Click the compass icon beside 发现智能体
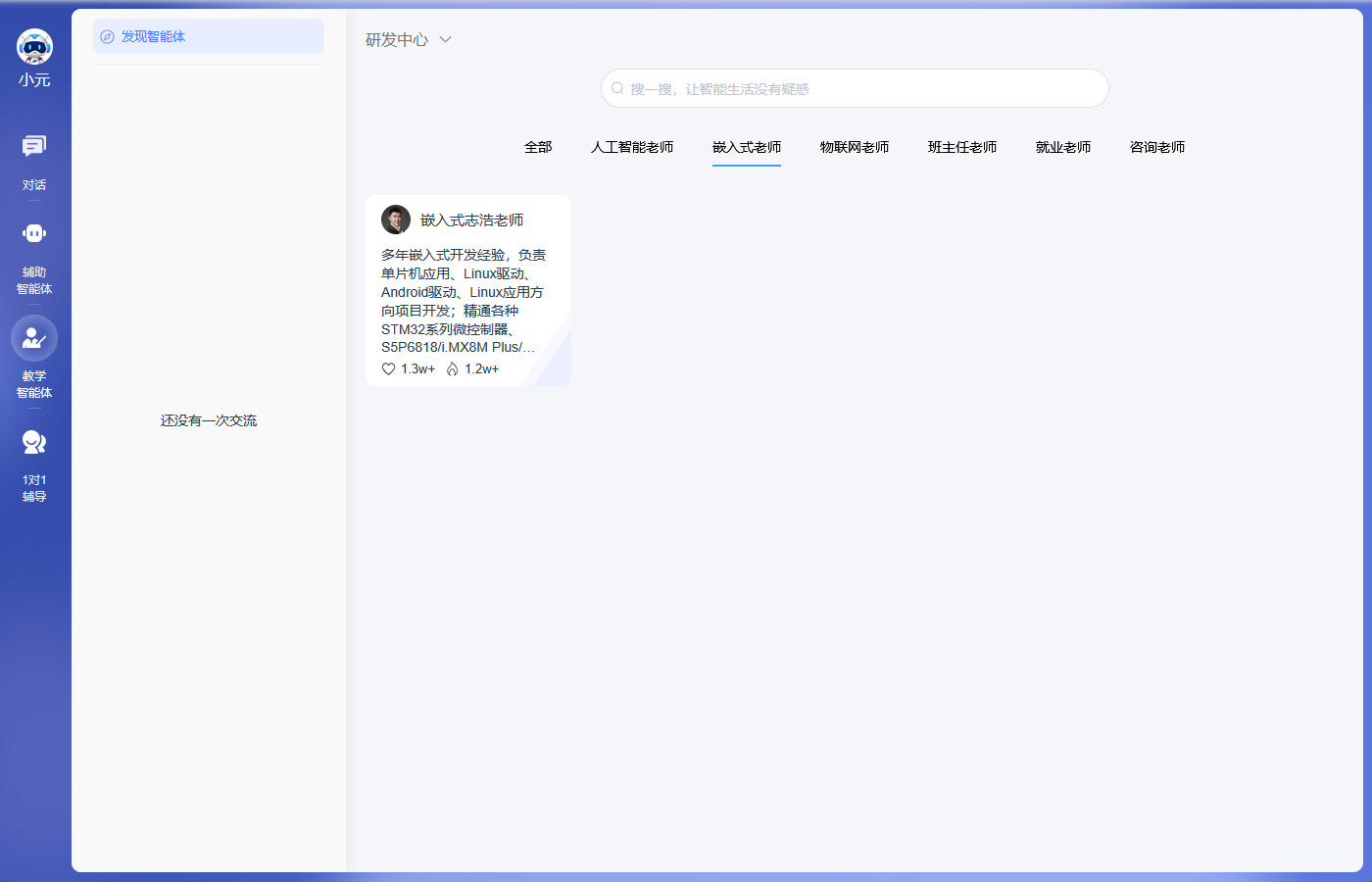 coord(108,37)
